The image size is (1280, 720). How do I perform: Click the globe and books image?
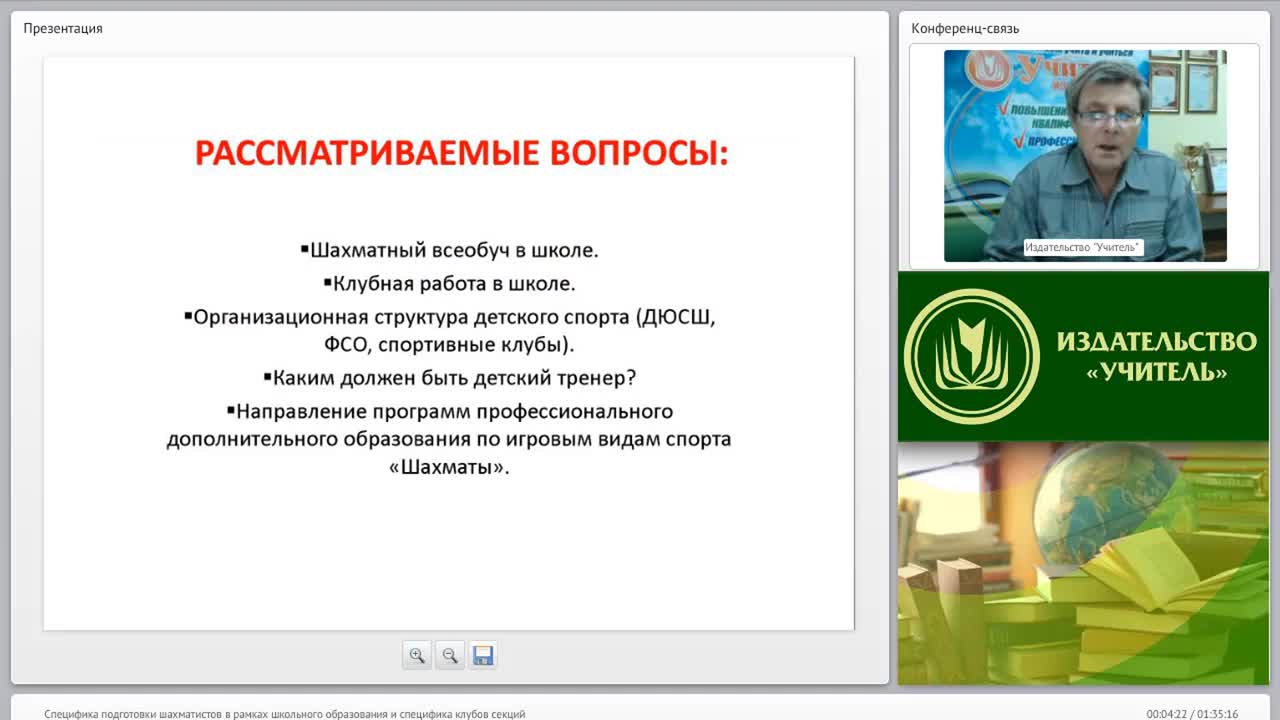[x=1083, y=563]
